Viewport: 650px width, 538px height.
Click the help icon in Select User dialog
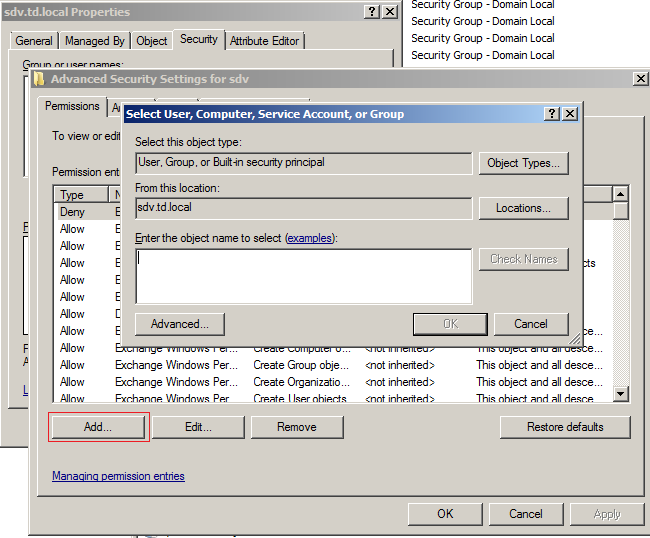[x=552, y=114]
